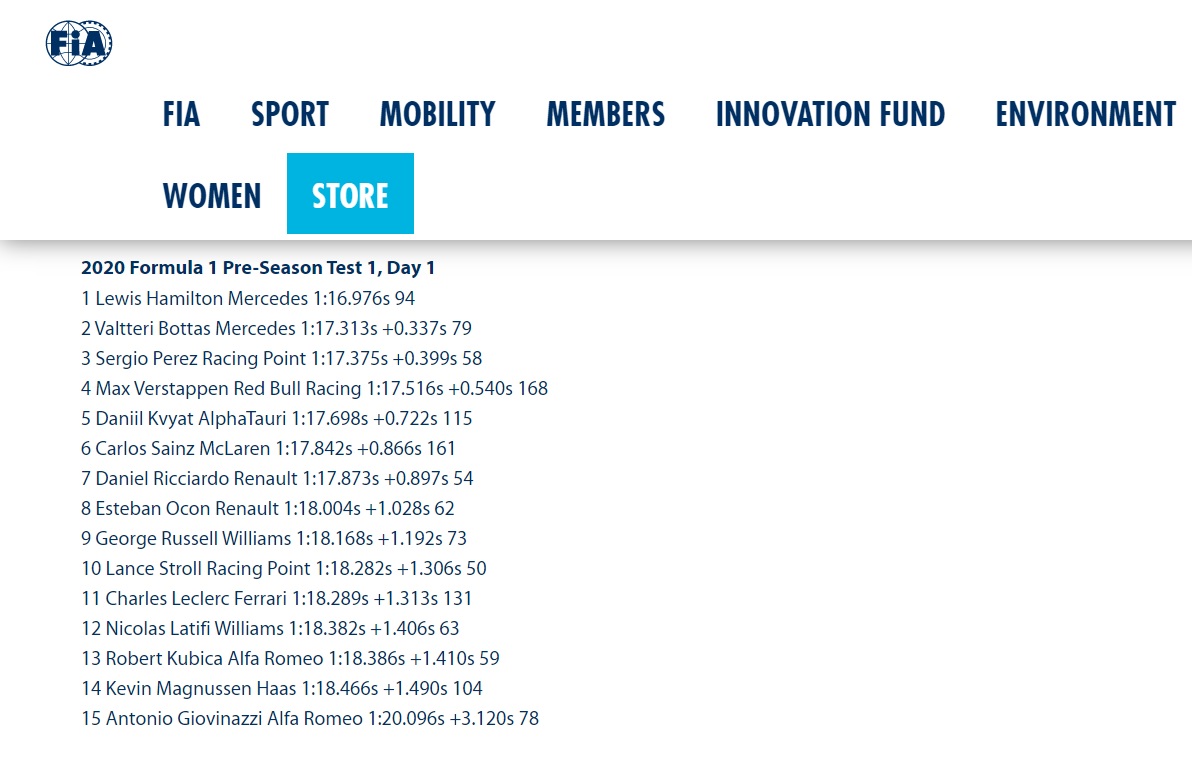Click the FIA logo icon
This screenshot has height=768, width=1192.
[x=79, y=44]
